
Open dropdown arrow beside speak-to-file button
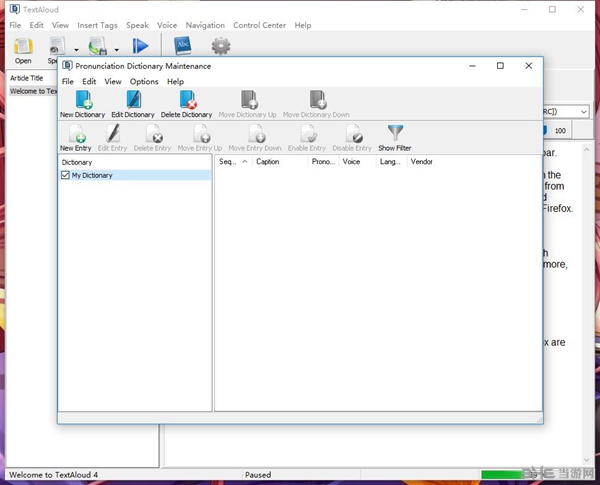coord(116,50)
